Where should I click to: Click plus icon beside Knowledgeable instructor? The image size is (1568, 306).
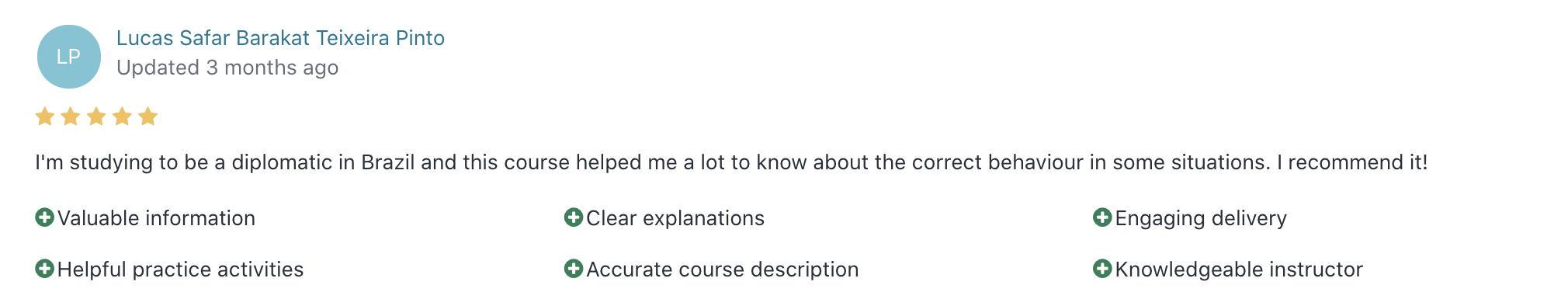point(1102,269)
